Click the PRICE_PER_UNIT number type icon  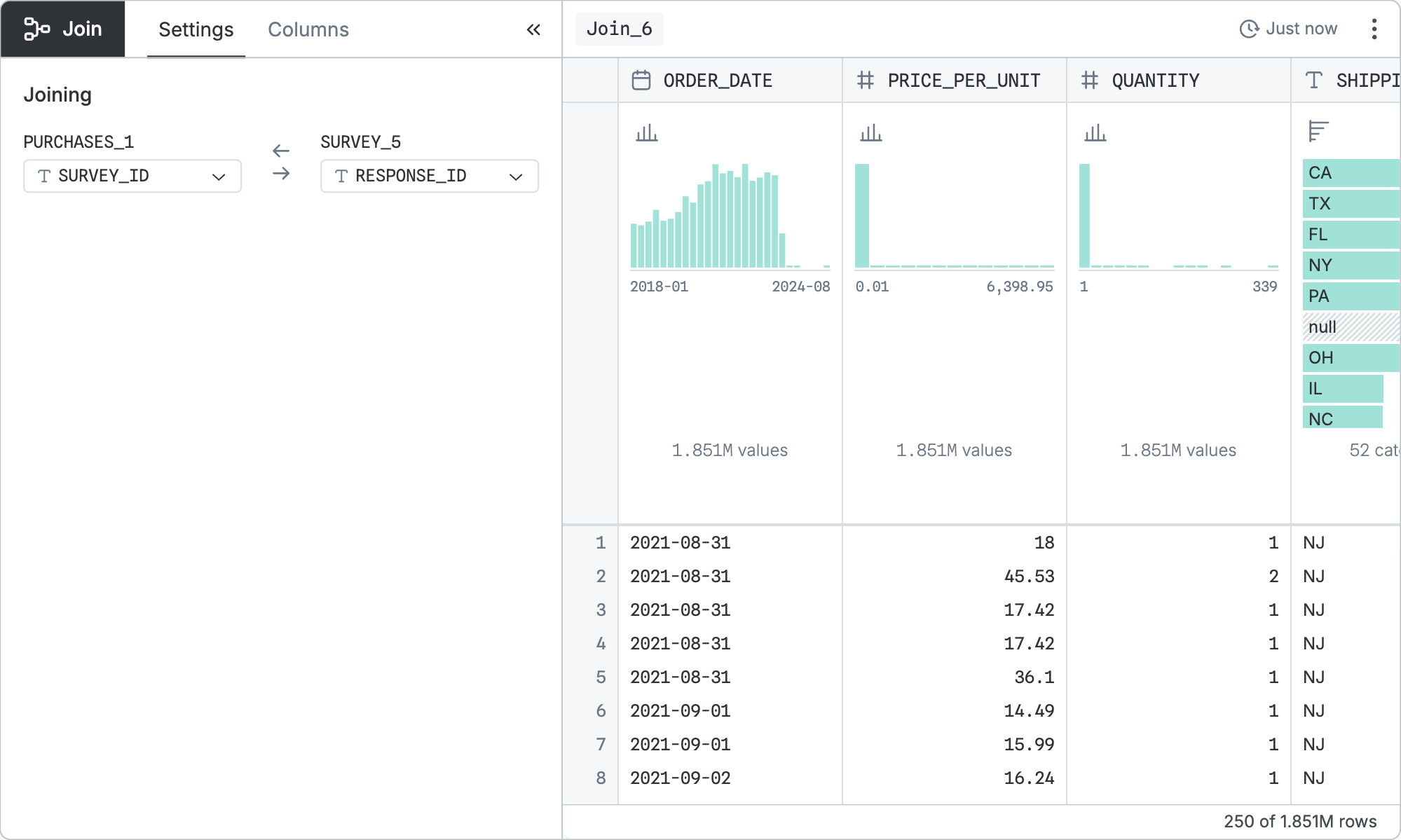click(866, 81)
